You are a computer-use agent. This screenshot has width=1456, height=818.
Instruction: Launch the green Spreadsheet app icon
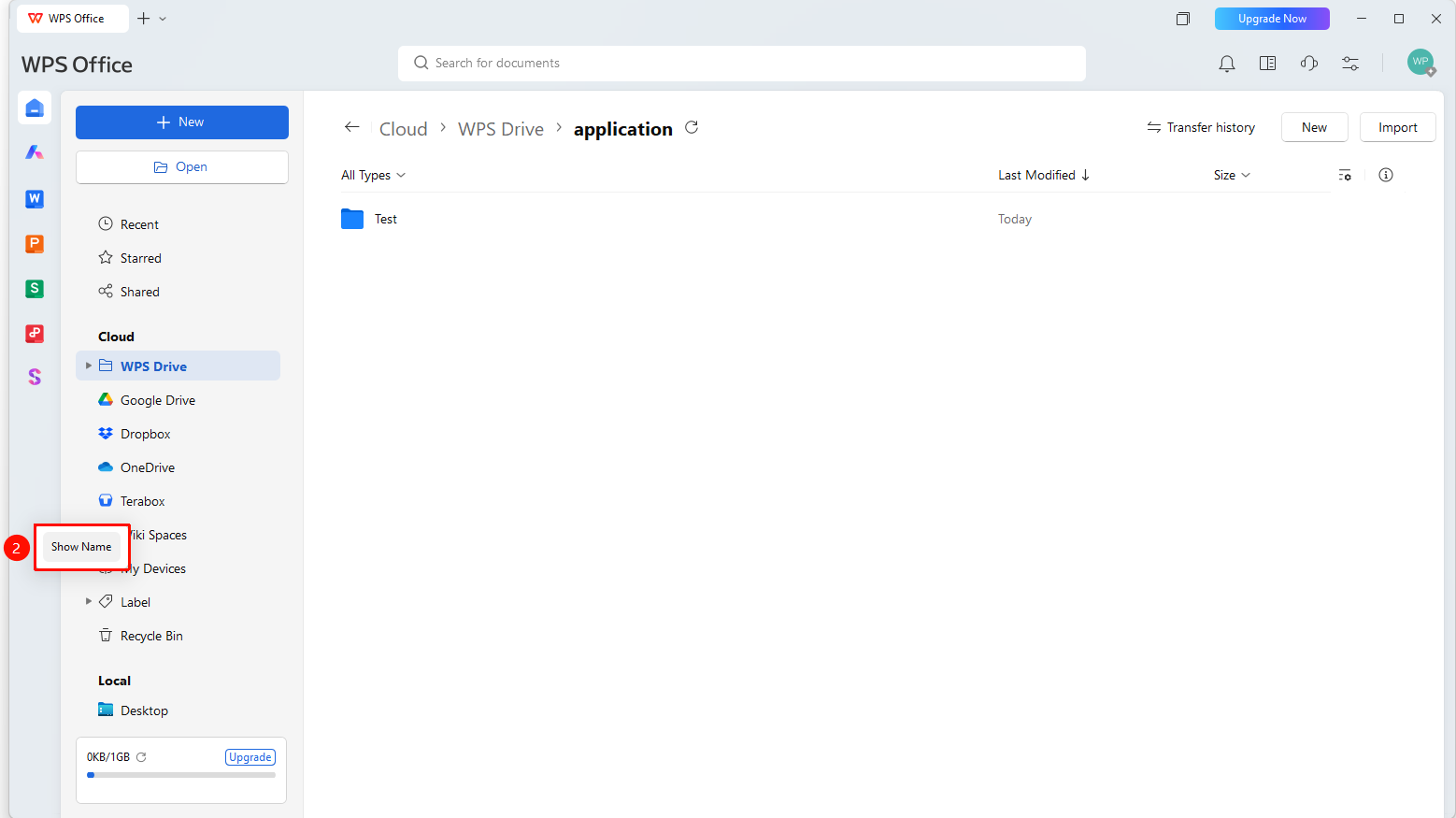pyautogui.click(x=35, y=289)
